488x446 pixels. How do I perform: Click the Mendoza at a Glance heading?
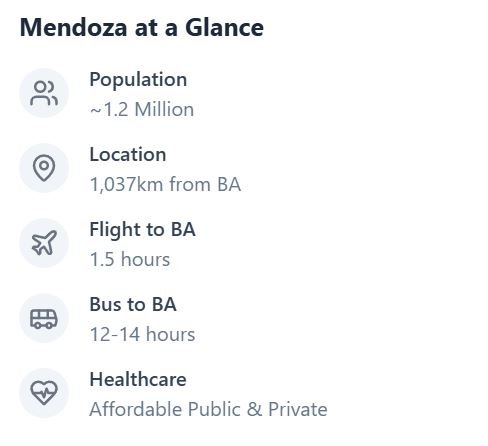[x=142, y=28]
